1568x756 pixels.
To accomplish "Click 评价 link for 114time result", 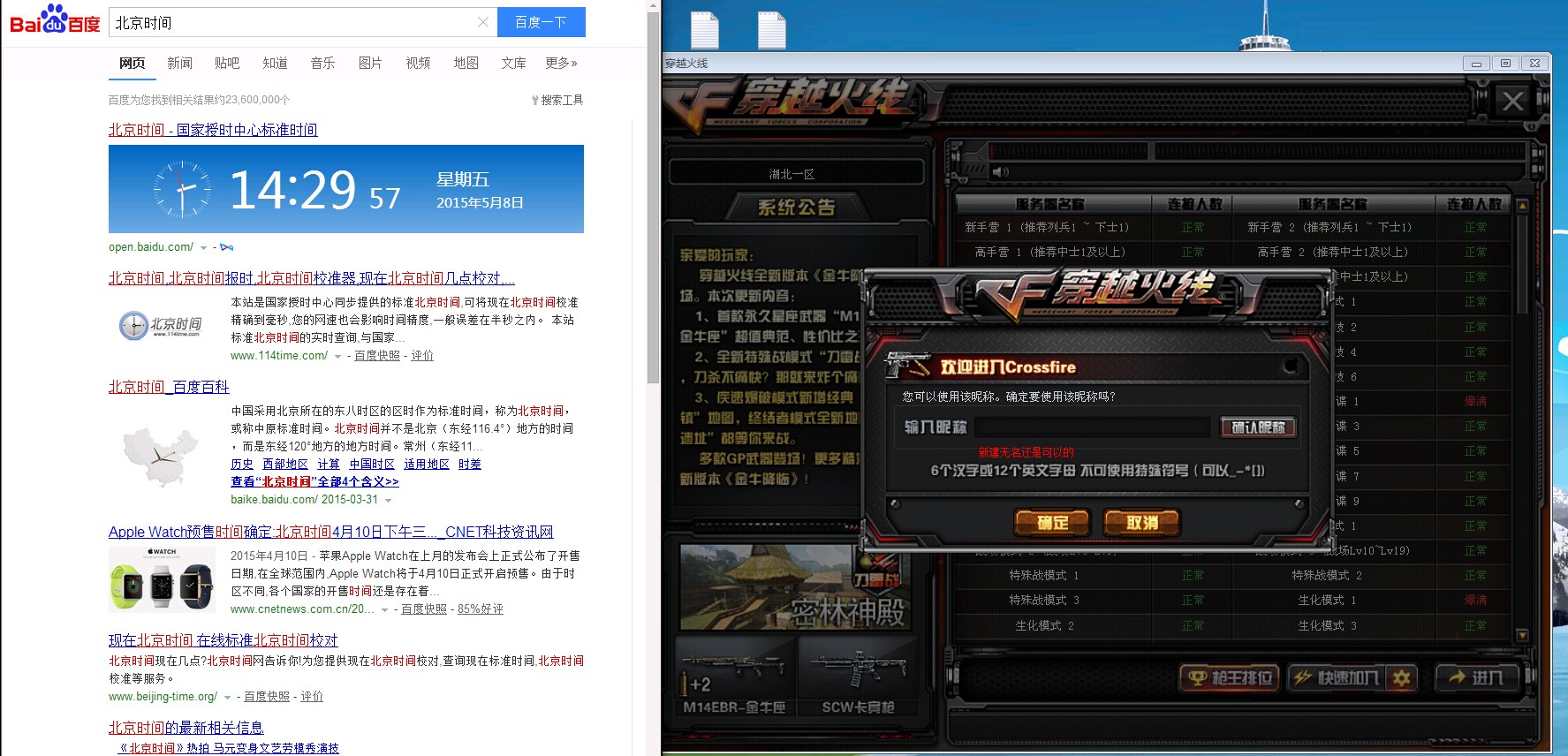I will coord(422,356).
